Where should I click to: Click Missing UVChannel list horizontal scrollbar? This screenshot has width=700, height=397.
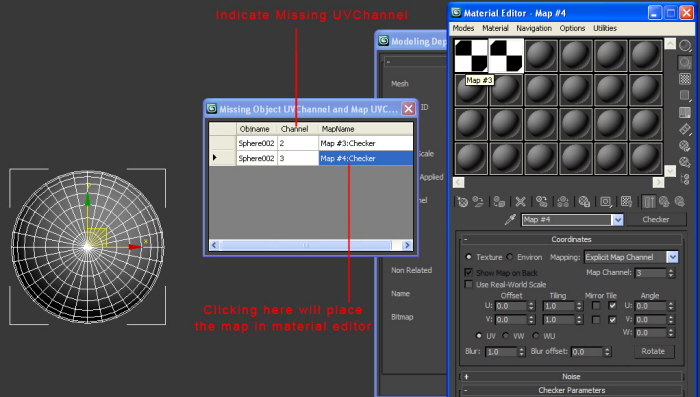pos(310,245)
